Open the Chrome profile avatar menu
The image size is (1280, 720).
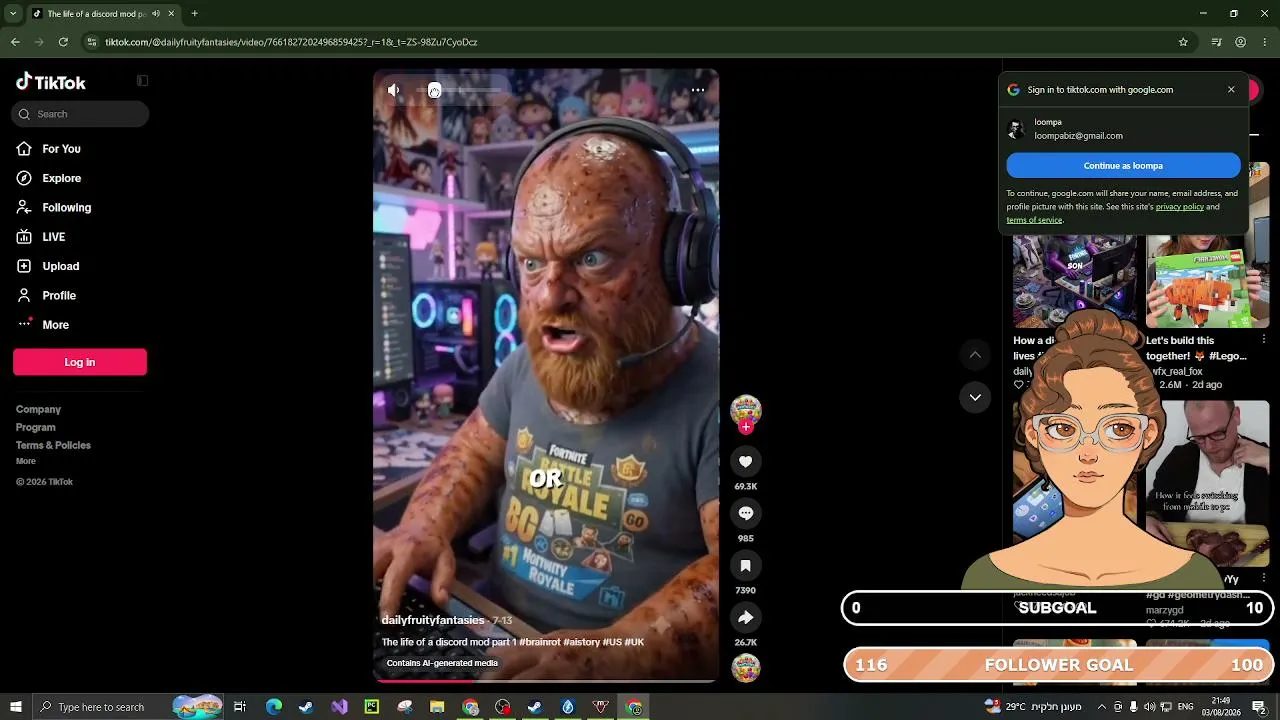1241,42
